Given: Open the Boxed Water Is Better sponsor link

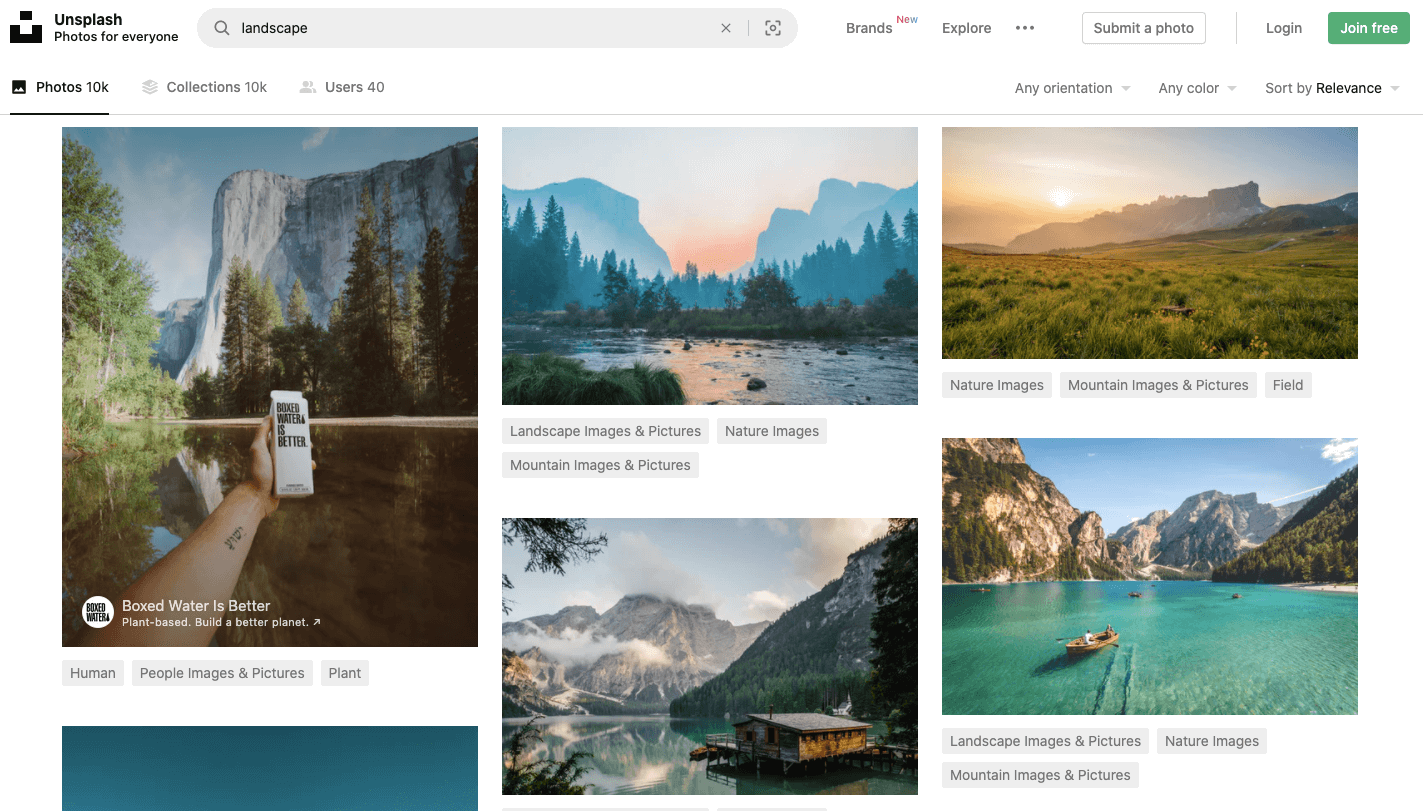Looking at the screenshot, I should pyautogui.click(x=196, y=605).
